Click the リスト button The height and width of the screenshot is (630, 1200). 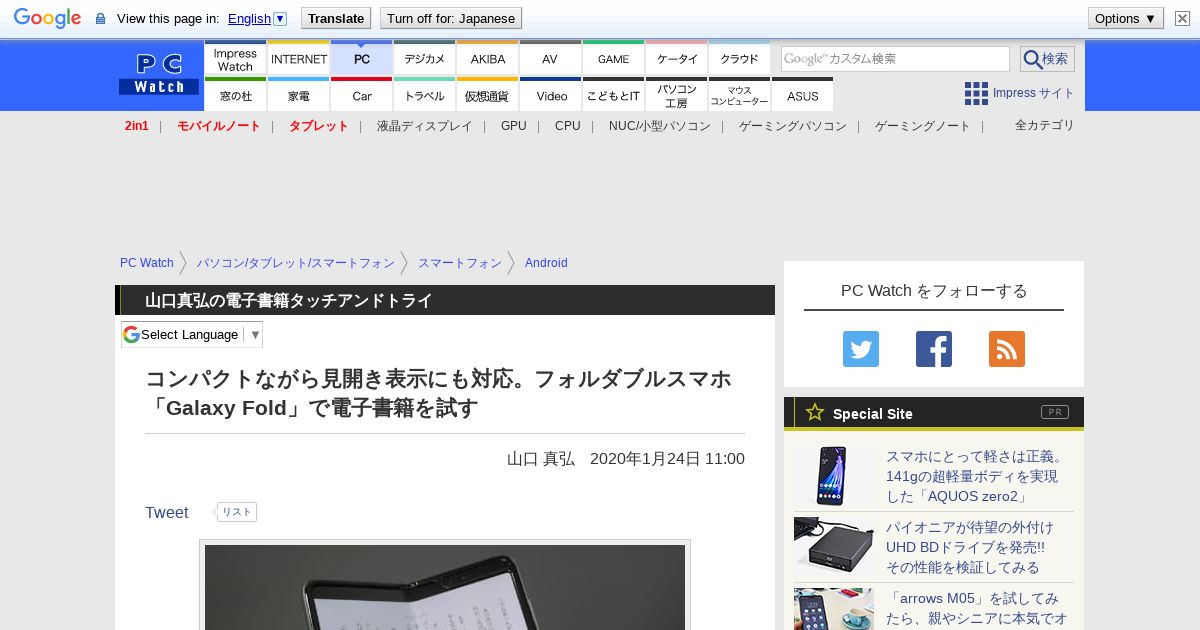point(236,512)
